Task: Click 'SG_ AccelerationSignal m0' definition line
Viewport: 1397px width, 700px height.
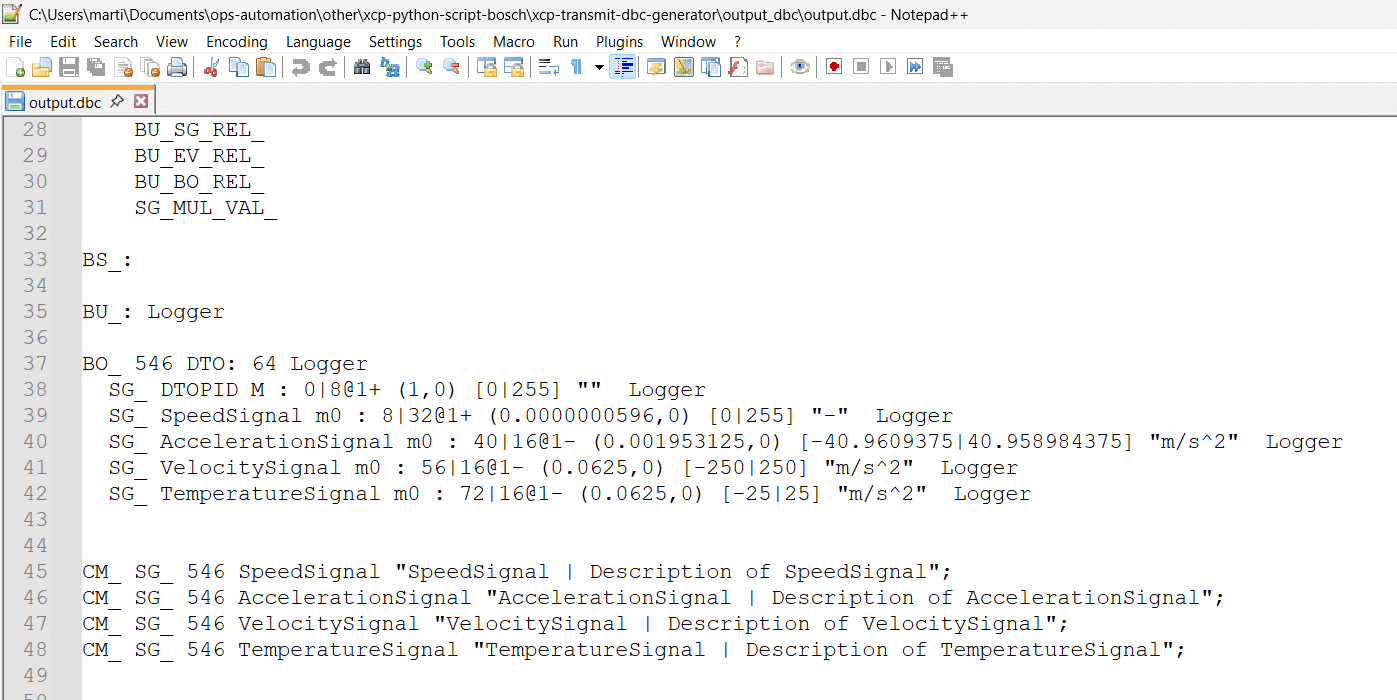Action: coord(725,442)
